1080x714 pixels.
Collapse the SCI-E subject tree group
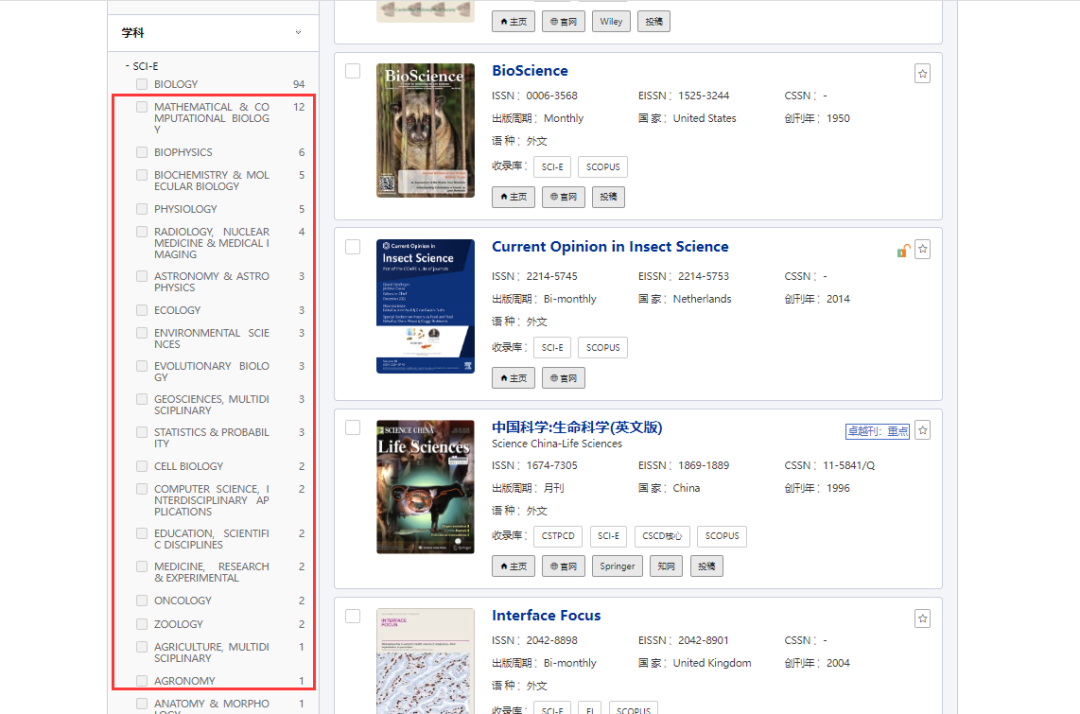tap(128, 66)
